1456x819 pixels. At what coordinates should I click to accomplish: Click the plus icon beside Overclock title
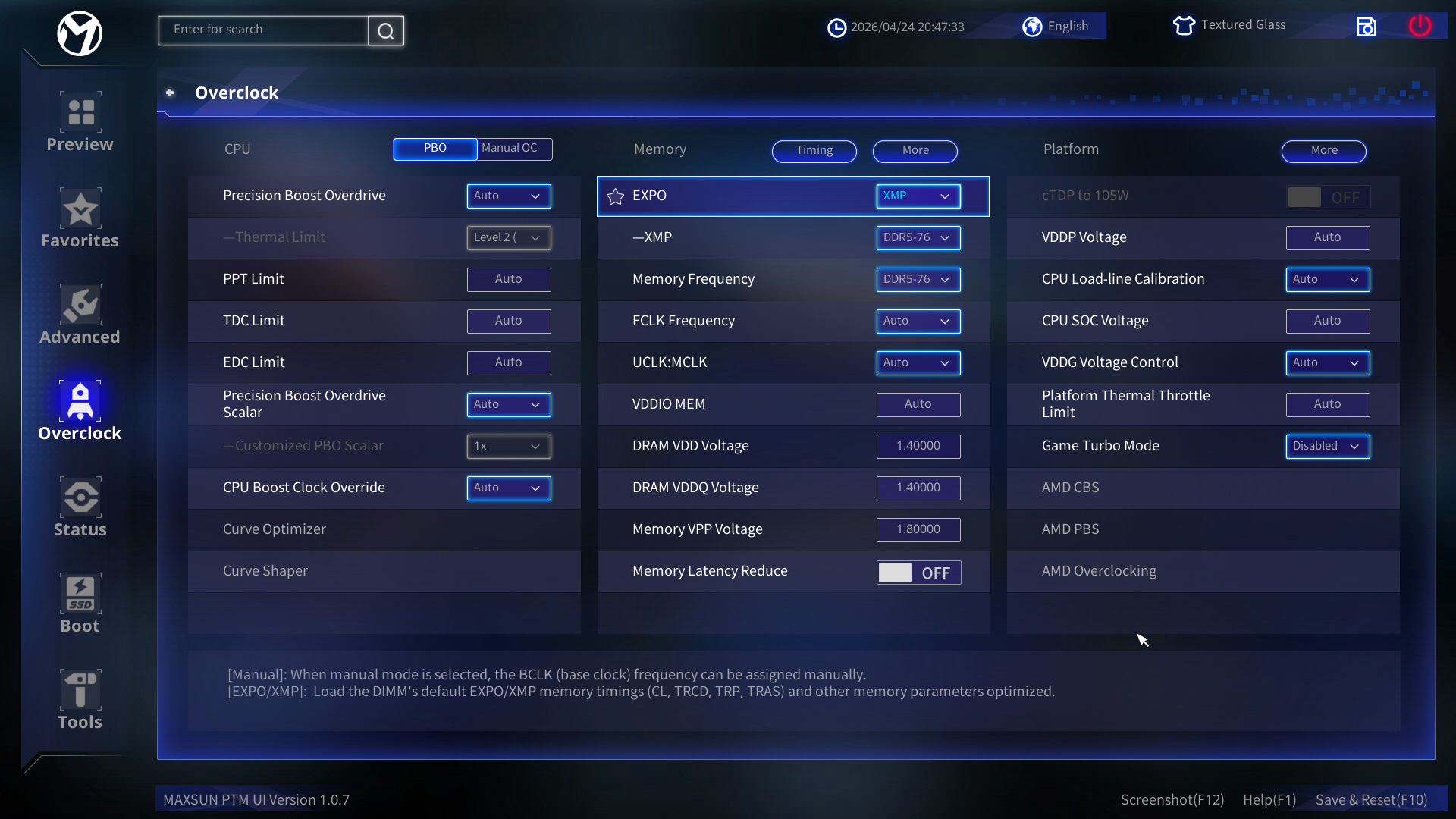pos(170,93)
